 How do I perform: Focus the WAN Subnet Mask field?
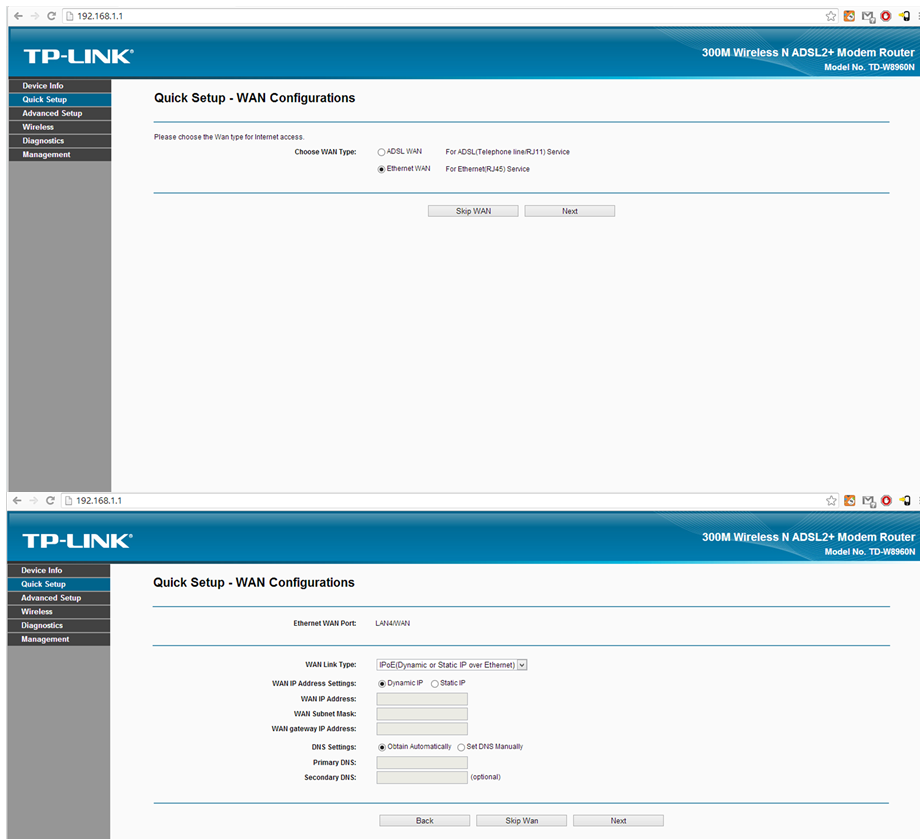[422, 714]
